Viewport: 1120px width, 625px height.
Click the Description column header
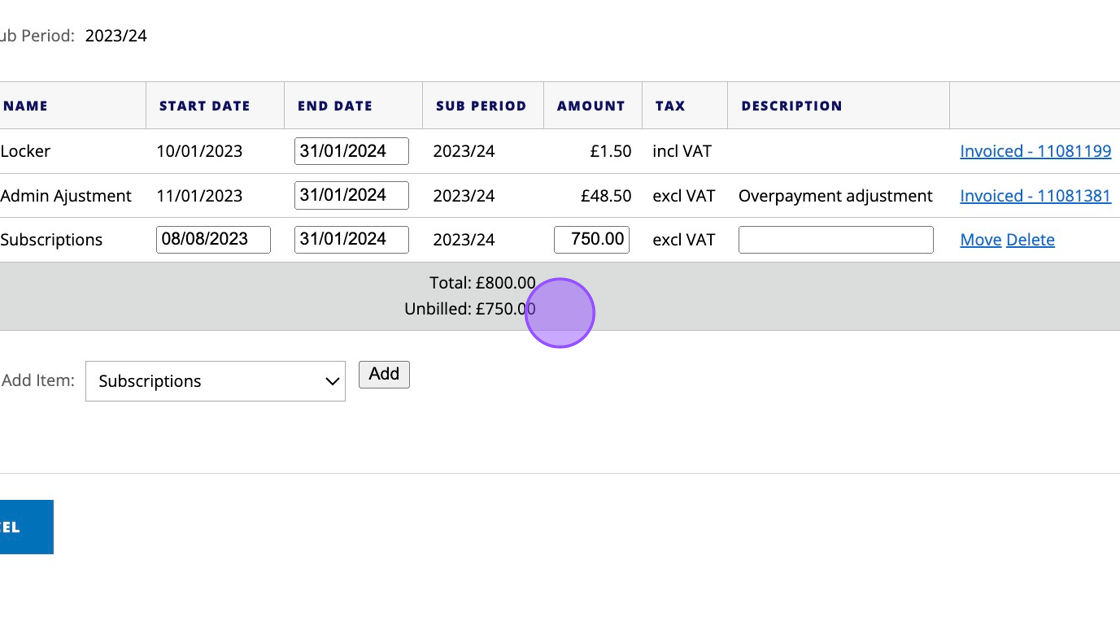[792, 106]
